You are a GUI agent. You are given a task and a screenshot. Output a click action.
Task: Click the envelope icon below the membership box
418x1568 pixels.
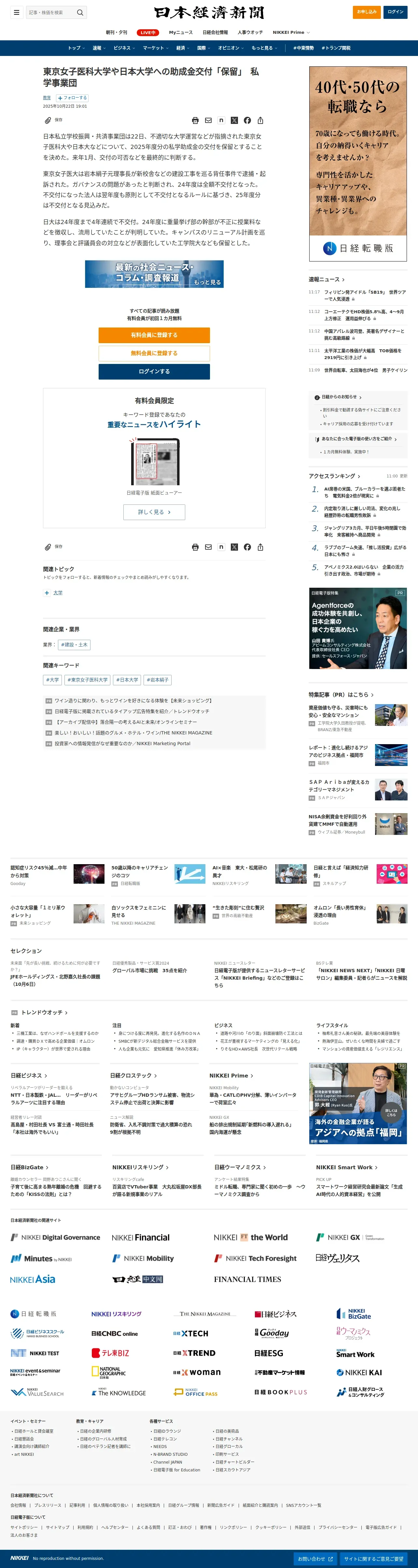click(208, 547)
